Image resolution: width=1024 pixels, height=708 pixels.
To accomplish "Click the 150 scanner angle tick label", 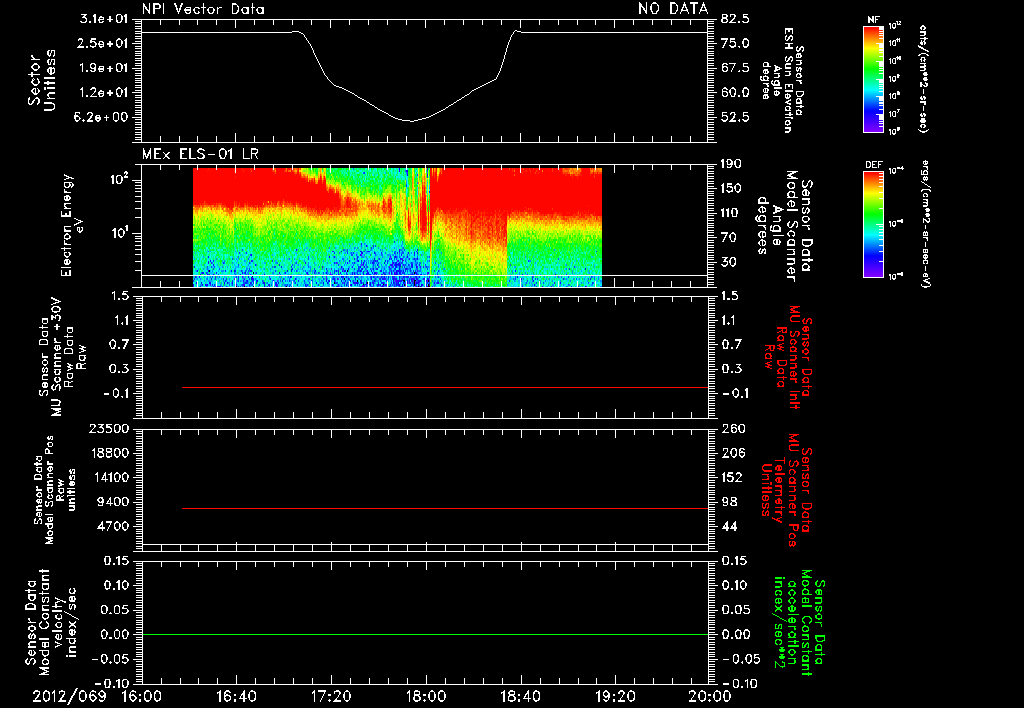I will (x=731, y=189).
